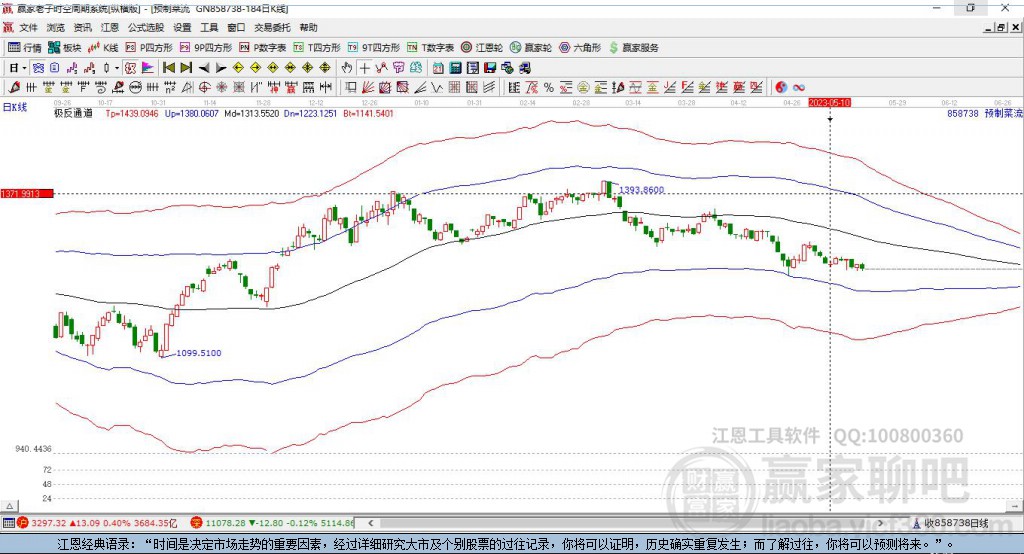Open the 9P四方形 tool

205,48
